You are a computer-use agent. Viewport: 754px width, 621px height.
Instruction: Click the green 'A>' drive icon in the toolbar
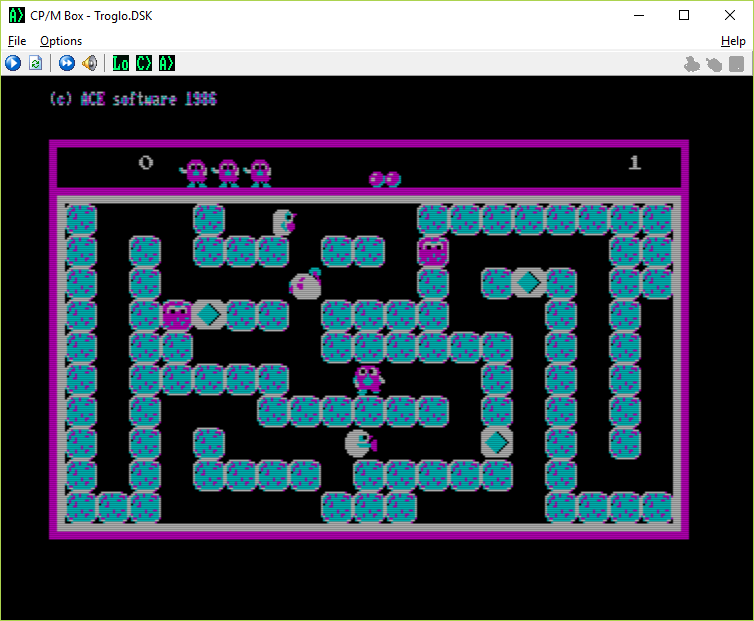point(167,63)
